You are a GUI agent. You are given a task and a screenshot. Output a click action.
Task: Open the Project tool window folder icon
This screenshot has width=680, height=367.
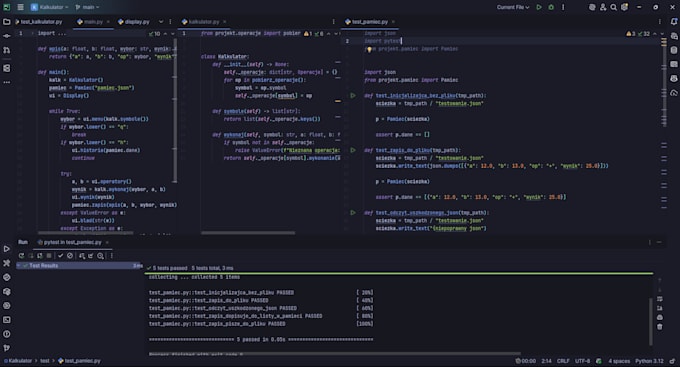[7, 22]
